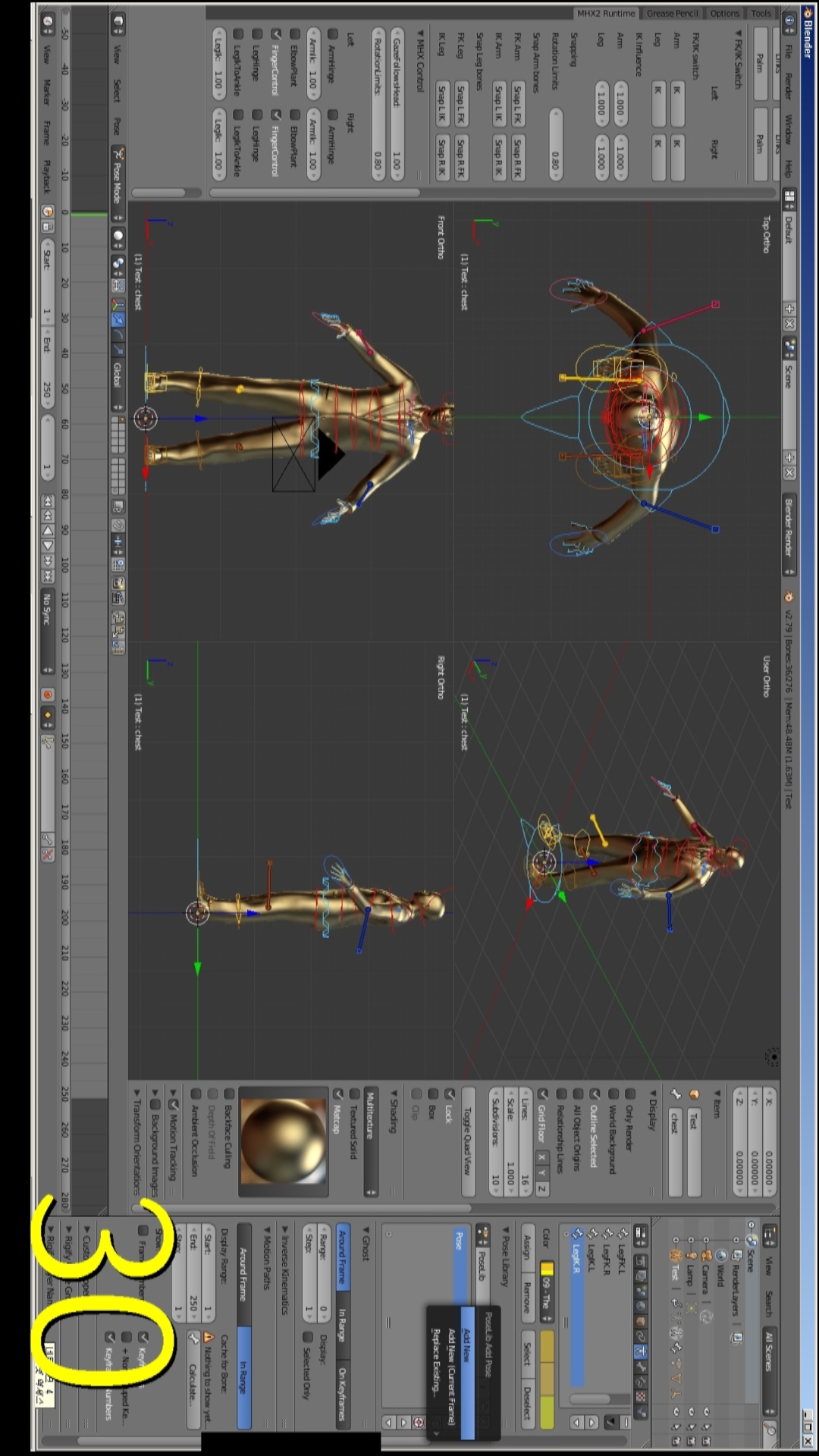
Task: Switch to the Grease Pencil tab
Action: tap(673, 14)
